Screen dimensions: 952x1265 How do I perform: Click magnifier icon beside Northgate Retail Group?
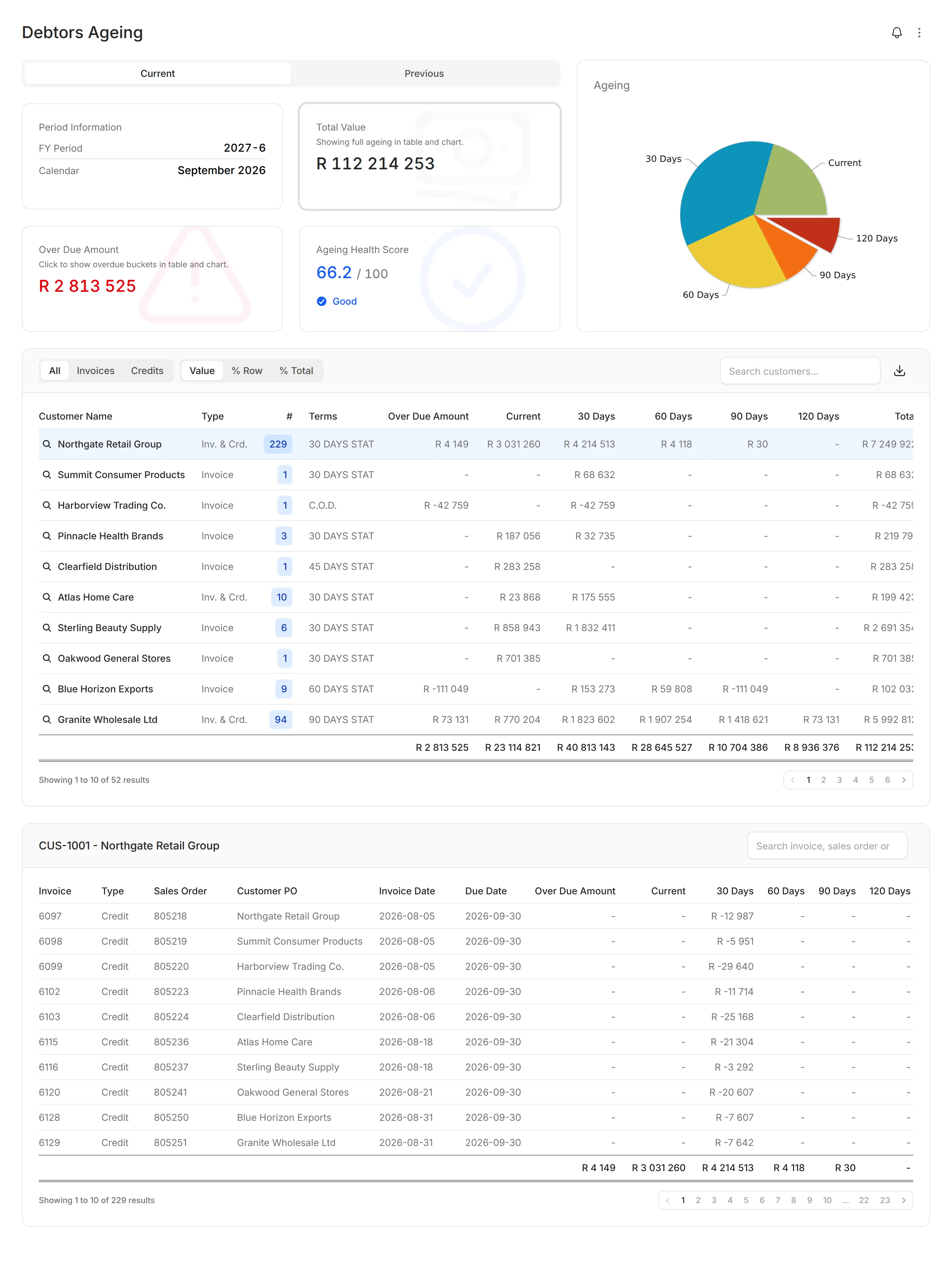[47, 444]
